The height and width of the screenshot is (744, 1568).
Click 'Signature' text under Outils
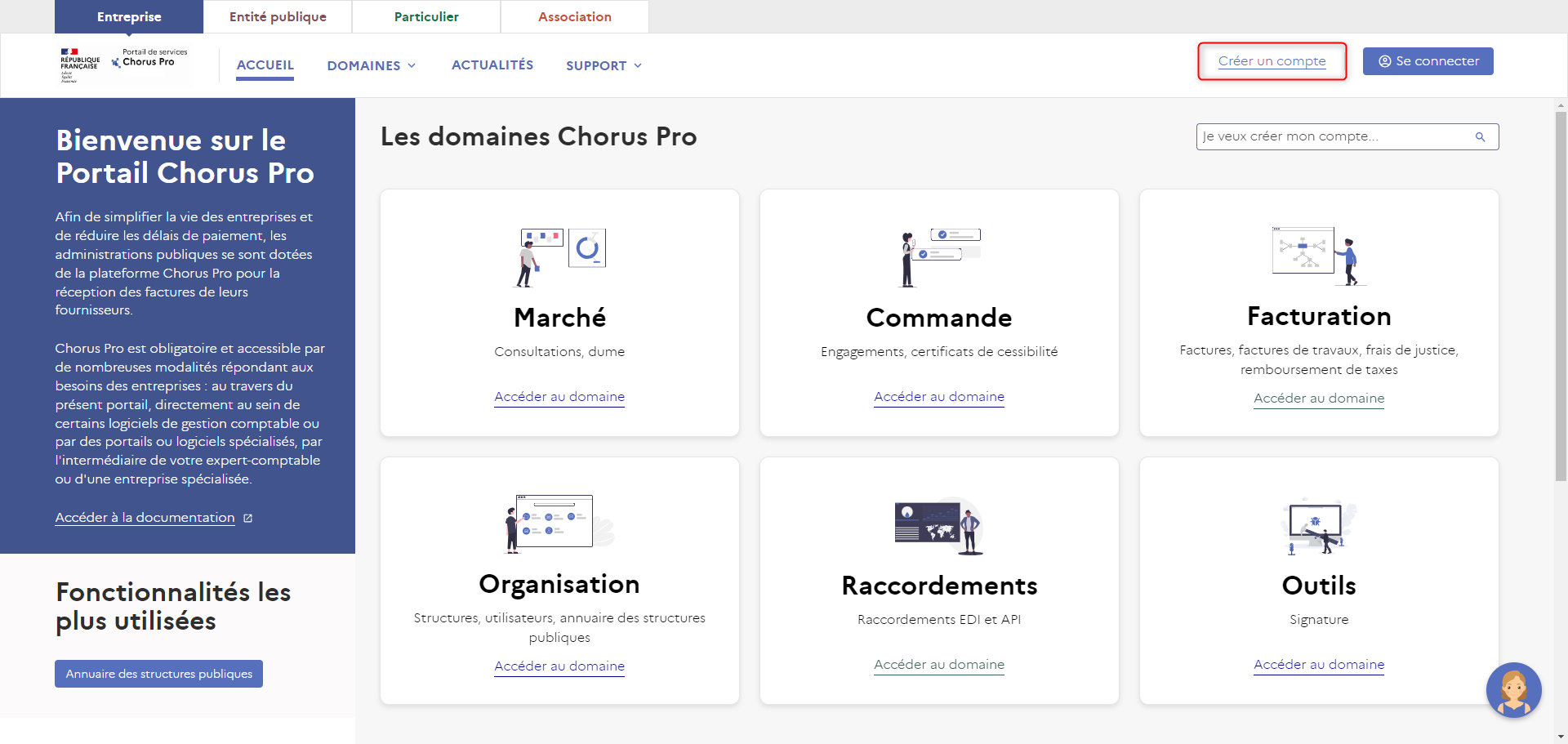1319,620
